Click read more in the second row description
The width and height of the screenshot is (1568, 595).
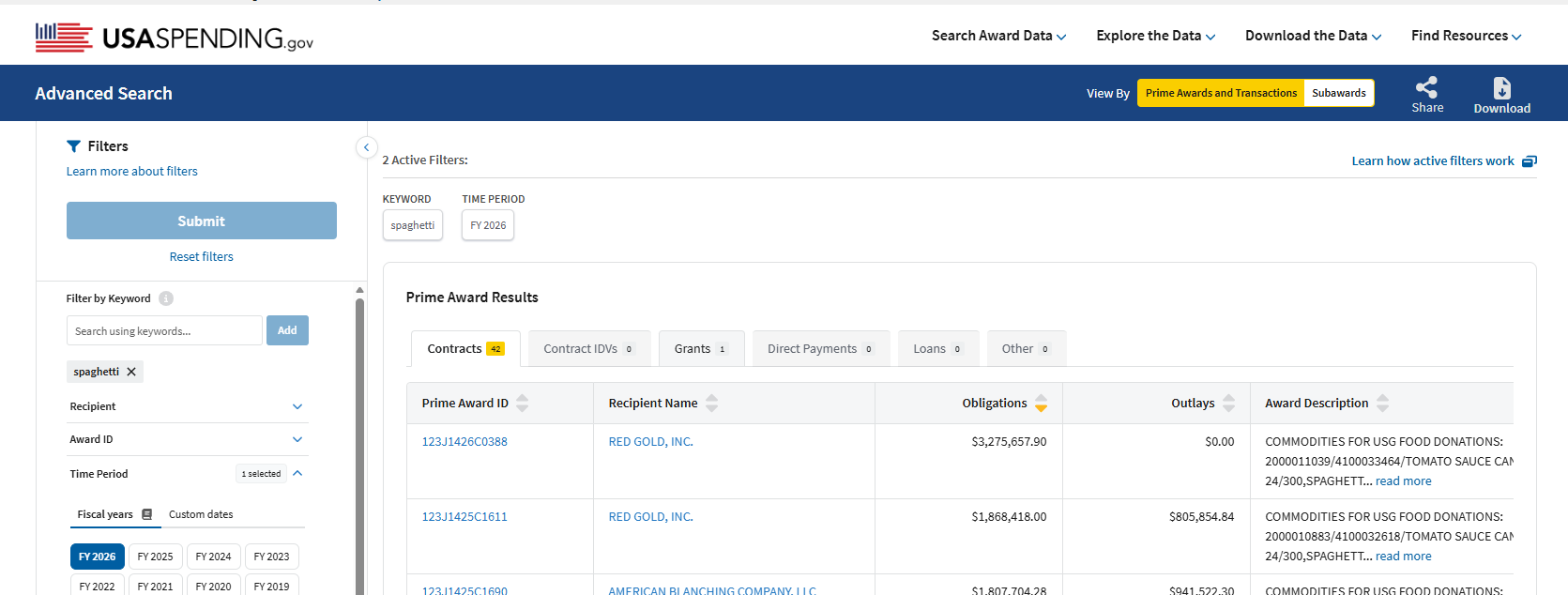coord(1404,556)
